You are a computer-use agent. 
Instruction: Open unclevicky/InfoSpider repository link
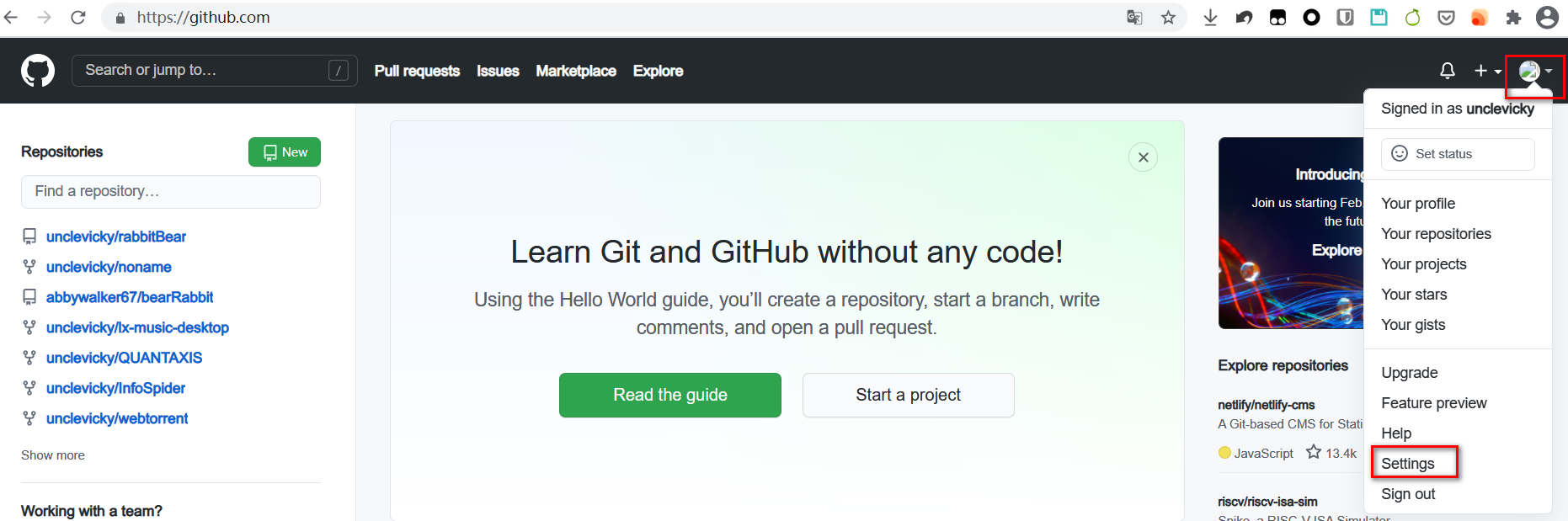click(115, 388)
